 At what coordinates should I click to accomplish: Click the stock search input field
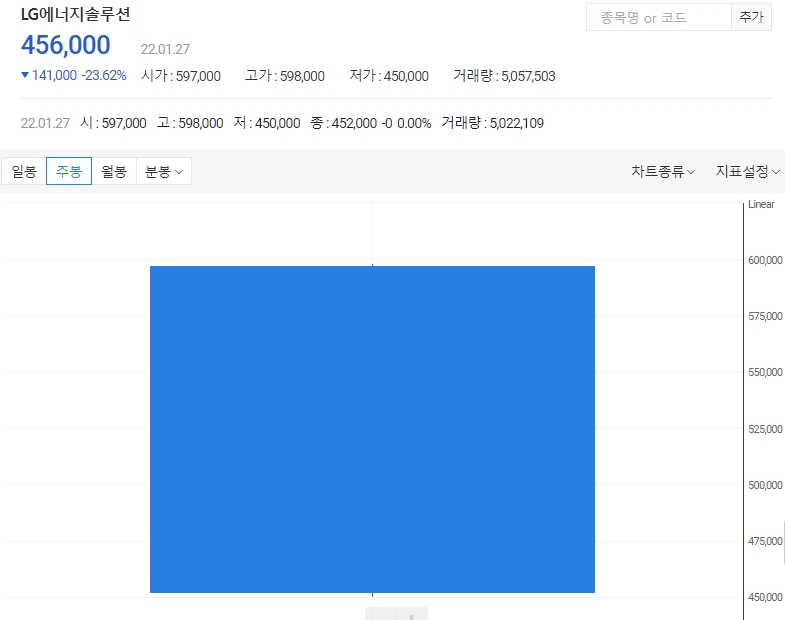click(659, 18)
